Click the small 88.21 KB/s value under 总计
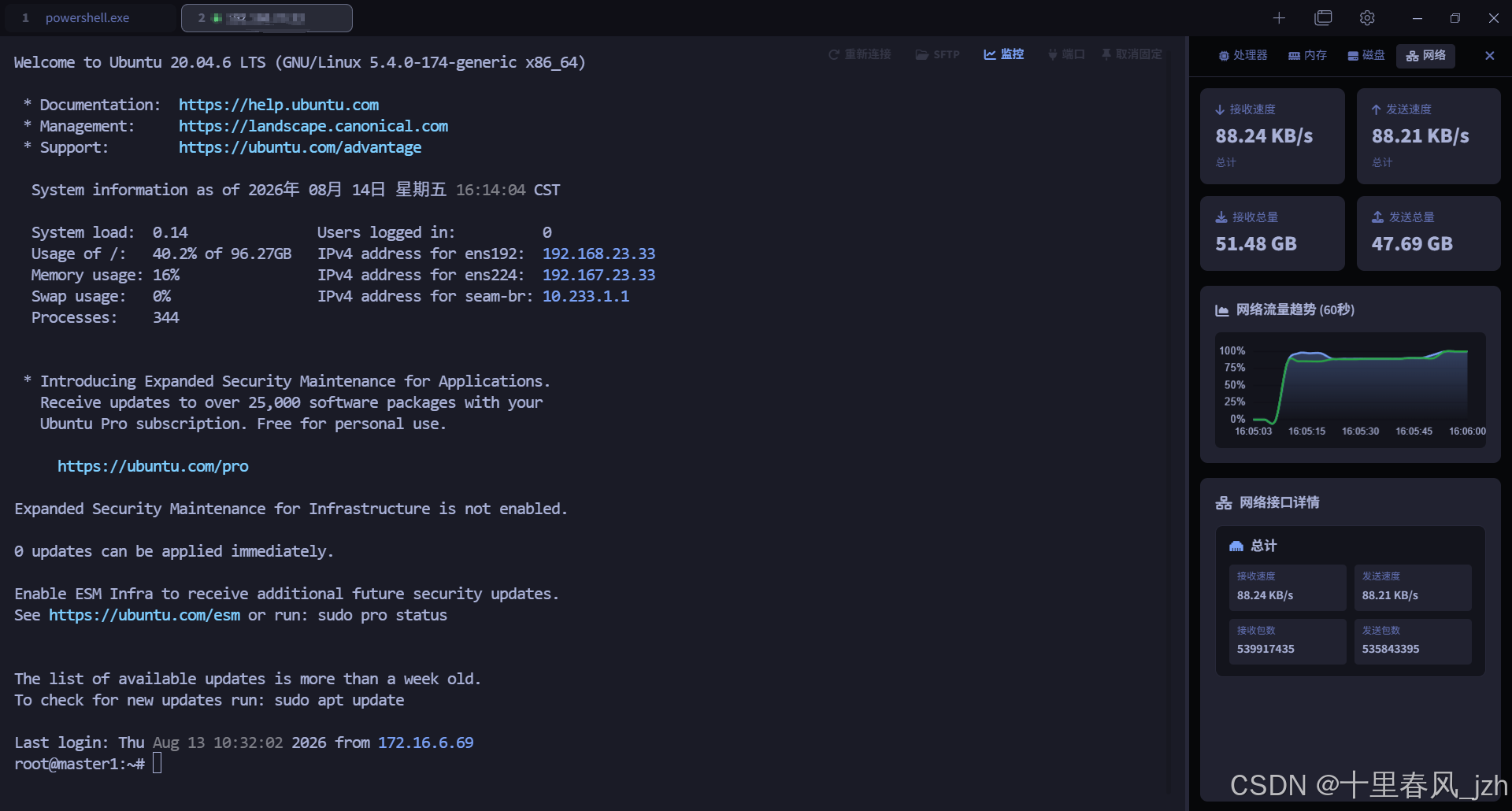This screenshot has height=811, width=1512. (x=1390, y=596)
